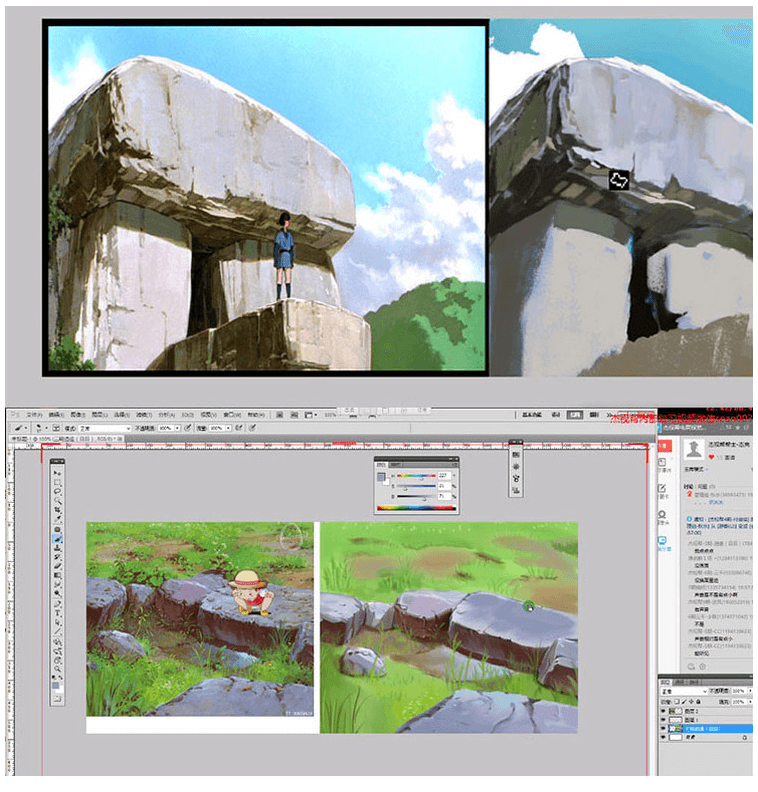
Task: Hide the 图层 2 layer
Action: coord(663,711)
